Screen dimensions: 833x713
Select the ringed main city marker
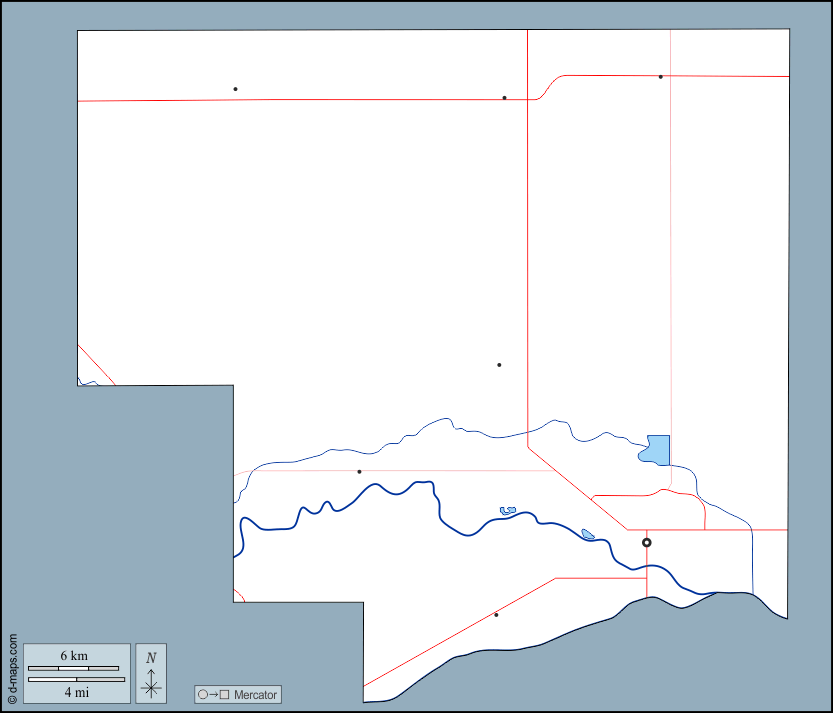646,542
